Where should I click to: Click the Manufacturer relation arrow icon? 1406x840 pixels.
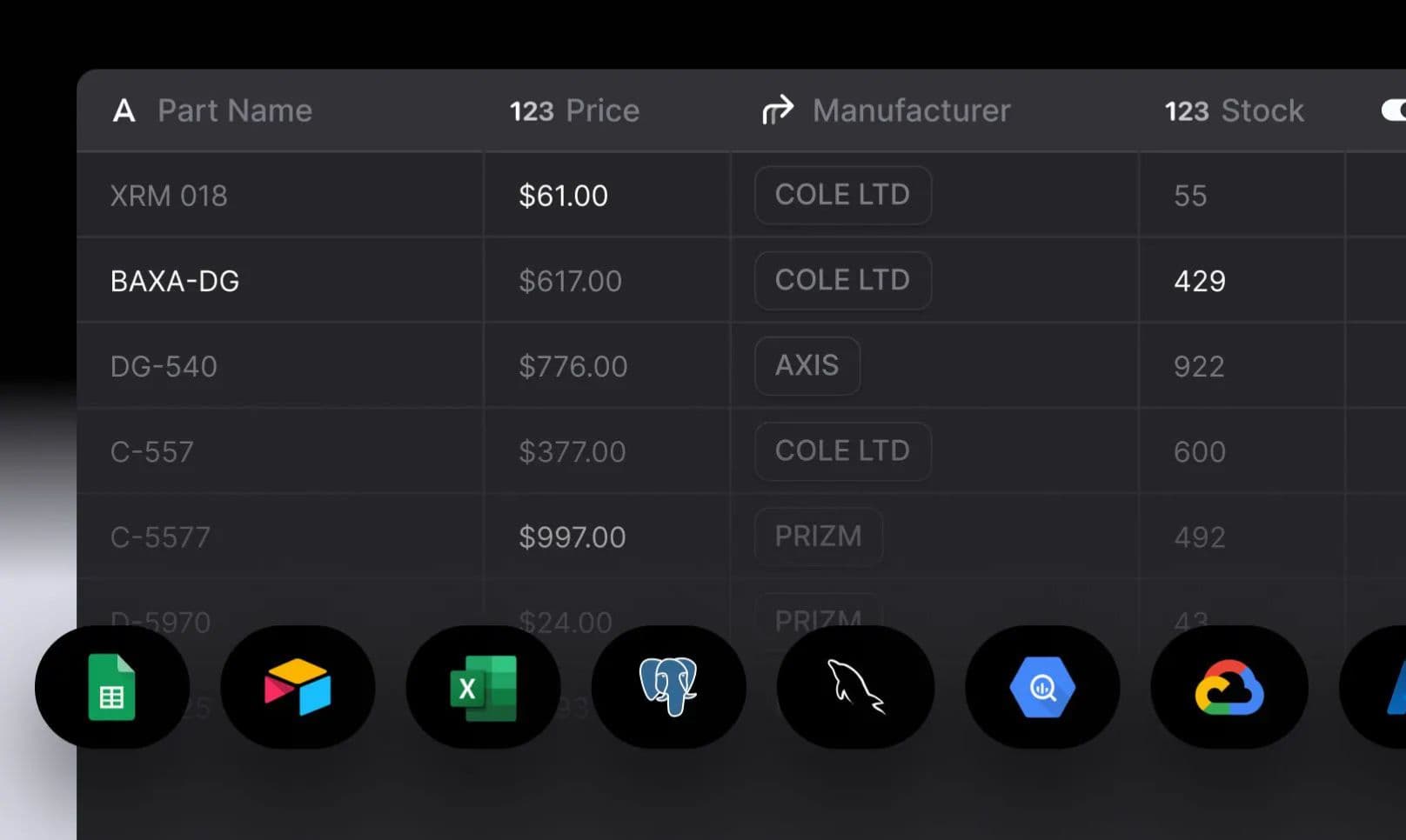(778, 110)
